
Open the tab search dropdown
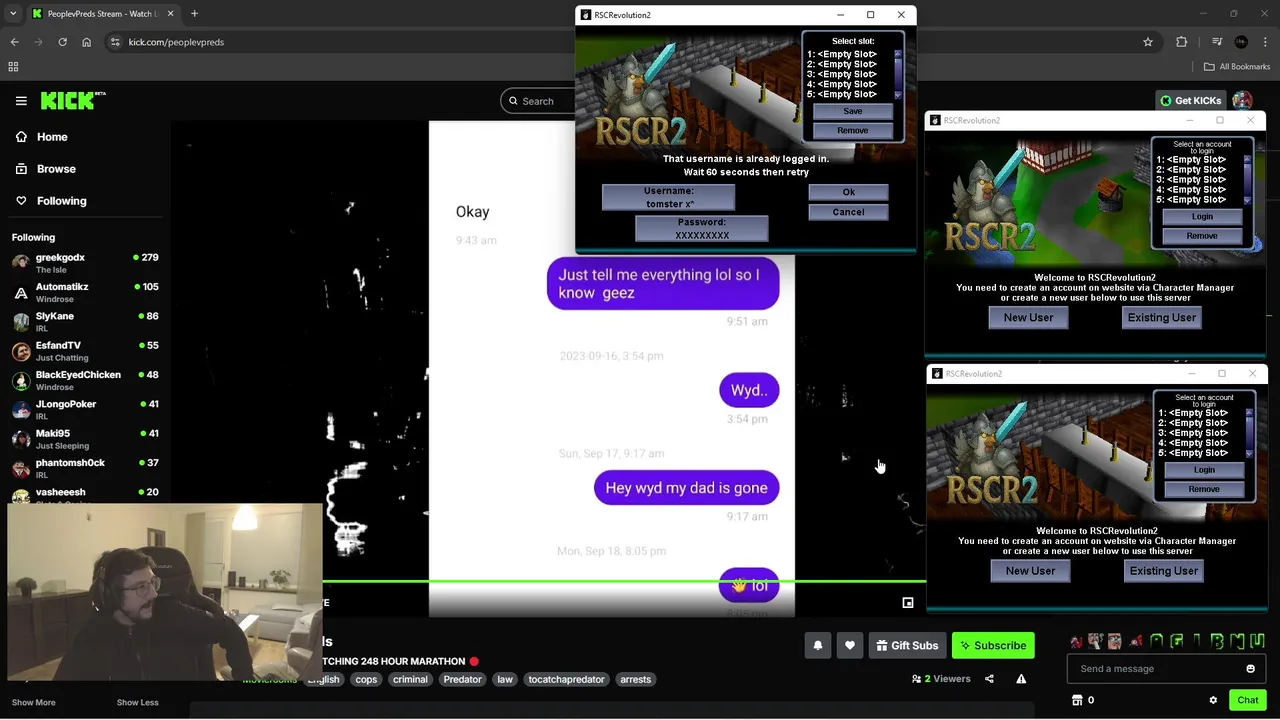[13, 14]
